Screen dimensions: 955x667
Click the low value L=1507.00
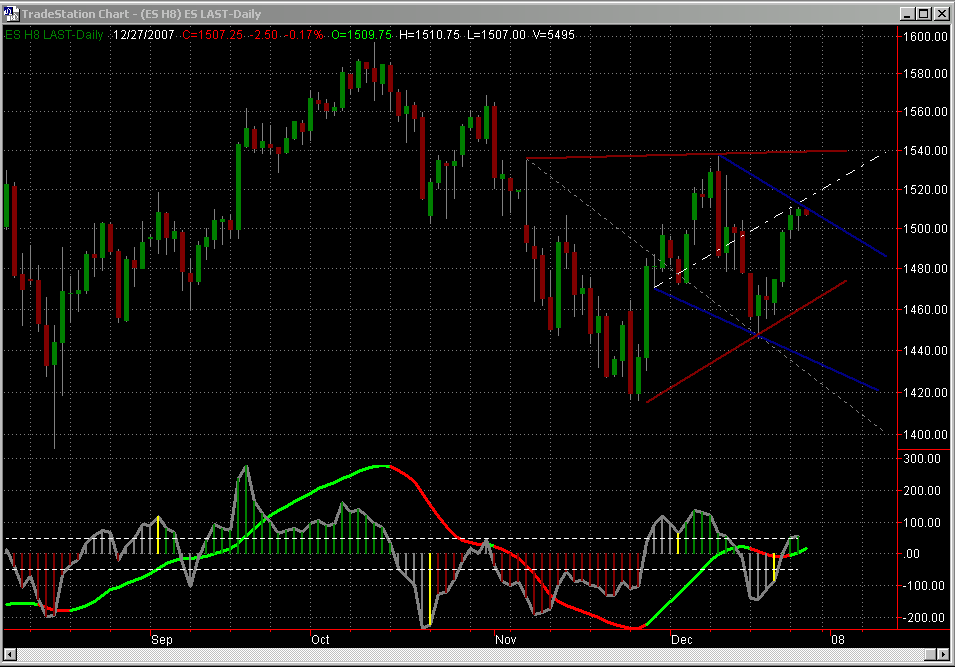pos(496,35)
